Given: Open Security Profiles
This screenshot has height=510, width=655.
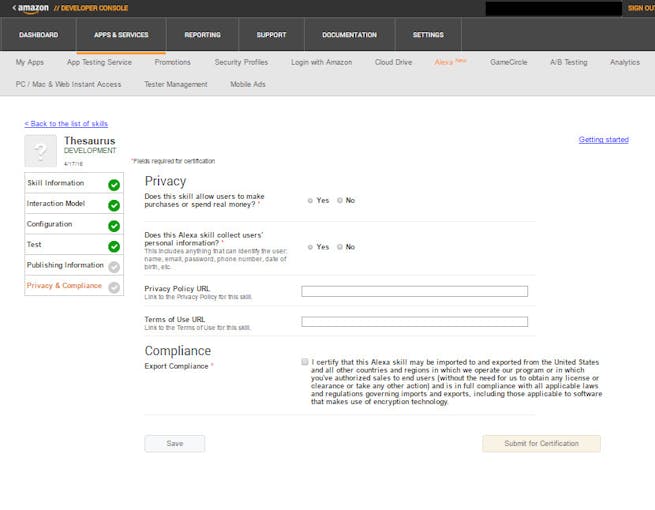Looking at the screenshot, I should click(x=241, y=62).
